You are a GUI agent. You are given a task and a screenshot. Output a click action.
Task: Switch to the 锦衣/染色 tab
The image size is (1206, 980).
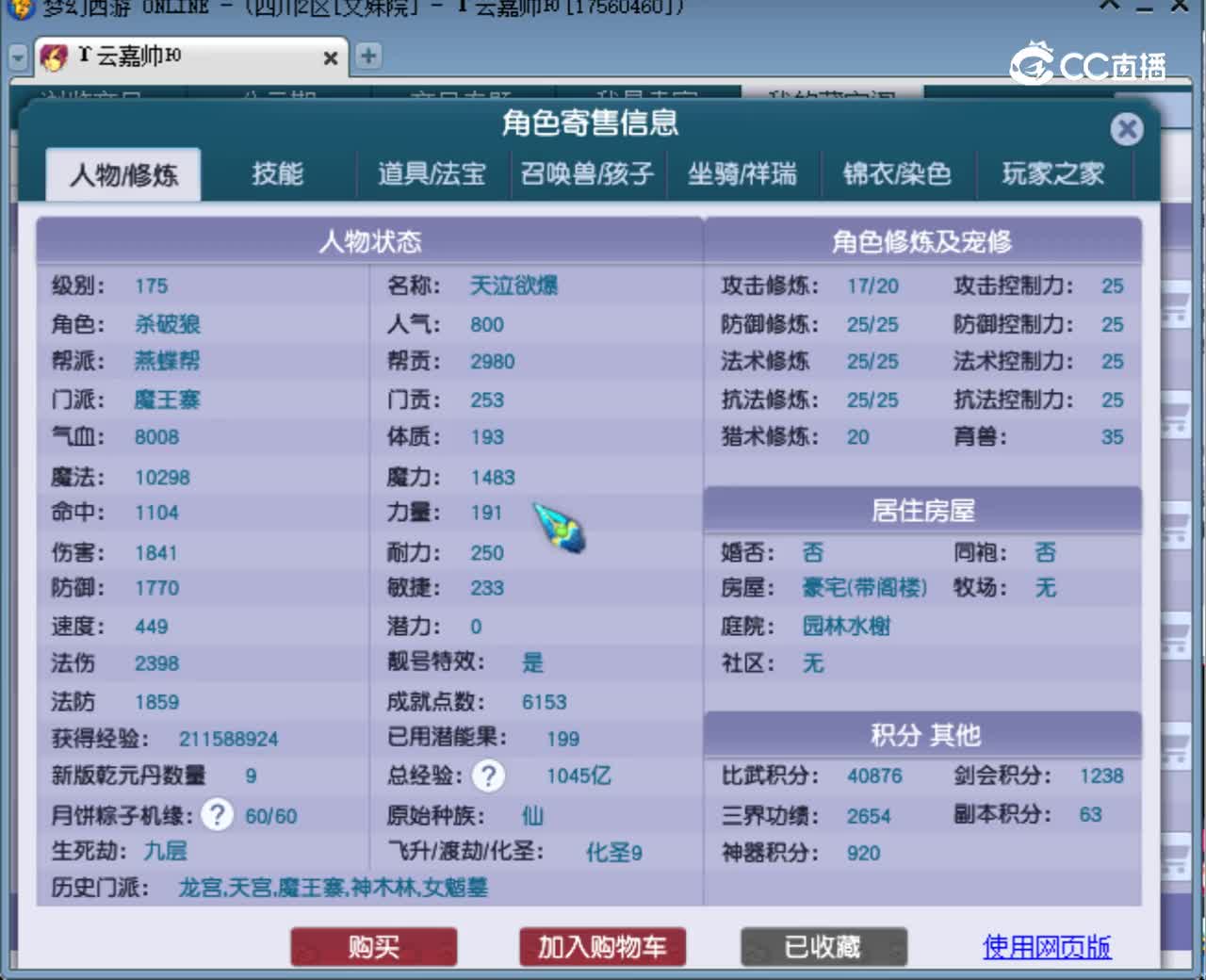pyautogui.click(x=897, y=173)
